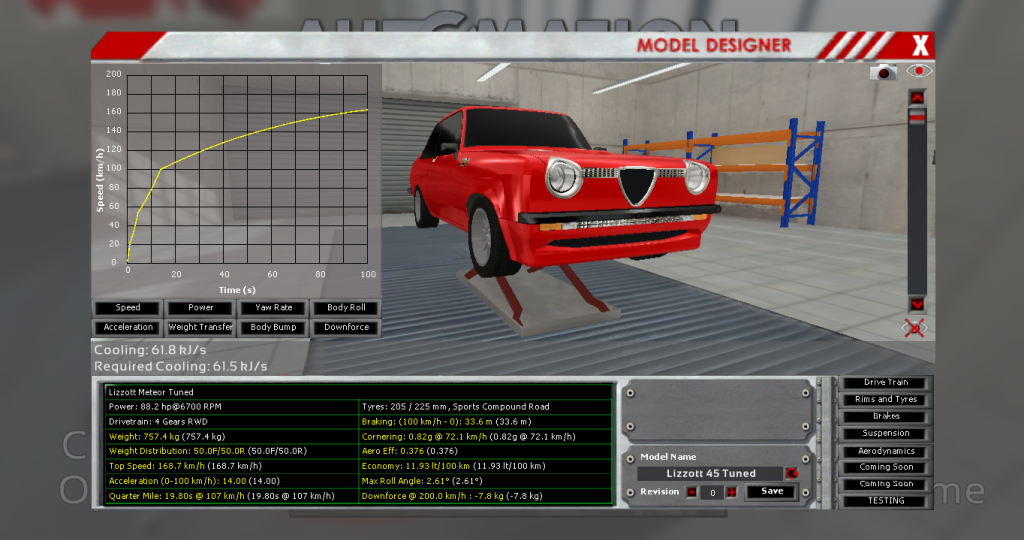1024x540 pixels.
Task: Toggle the eye view icon
Action: click(x=919, y=71)
